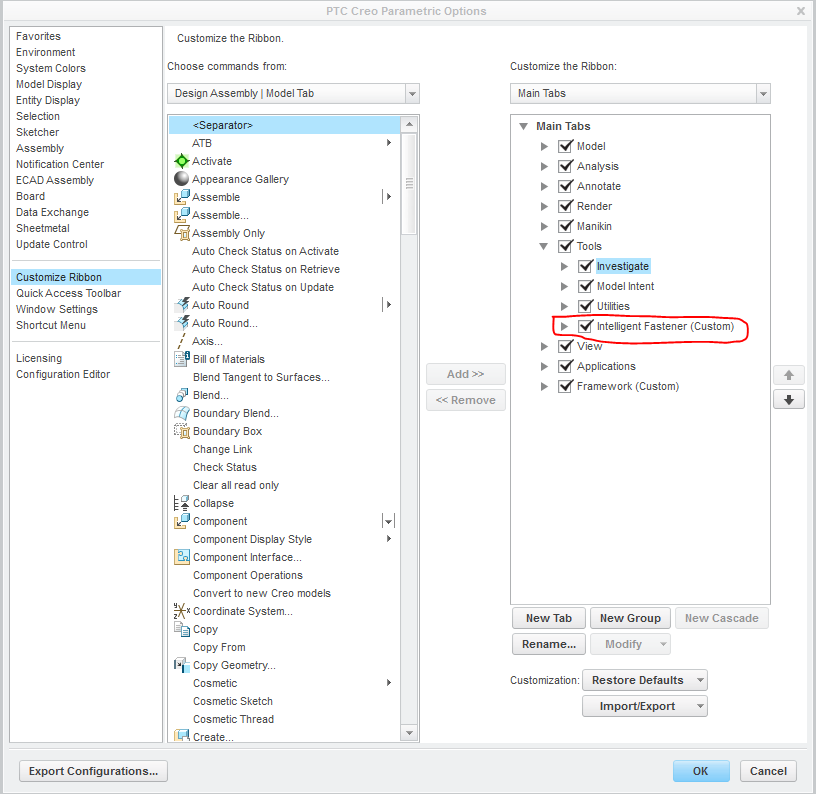Click the Blend... command icon
The height and width of the screenshot is (794, 816).
pos(182,395)
